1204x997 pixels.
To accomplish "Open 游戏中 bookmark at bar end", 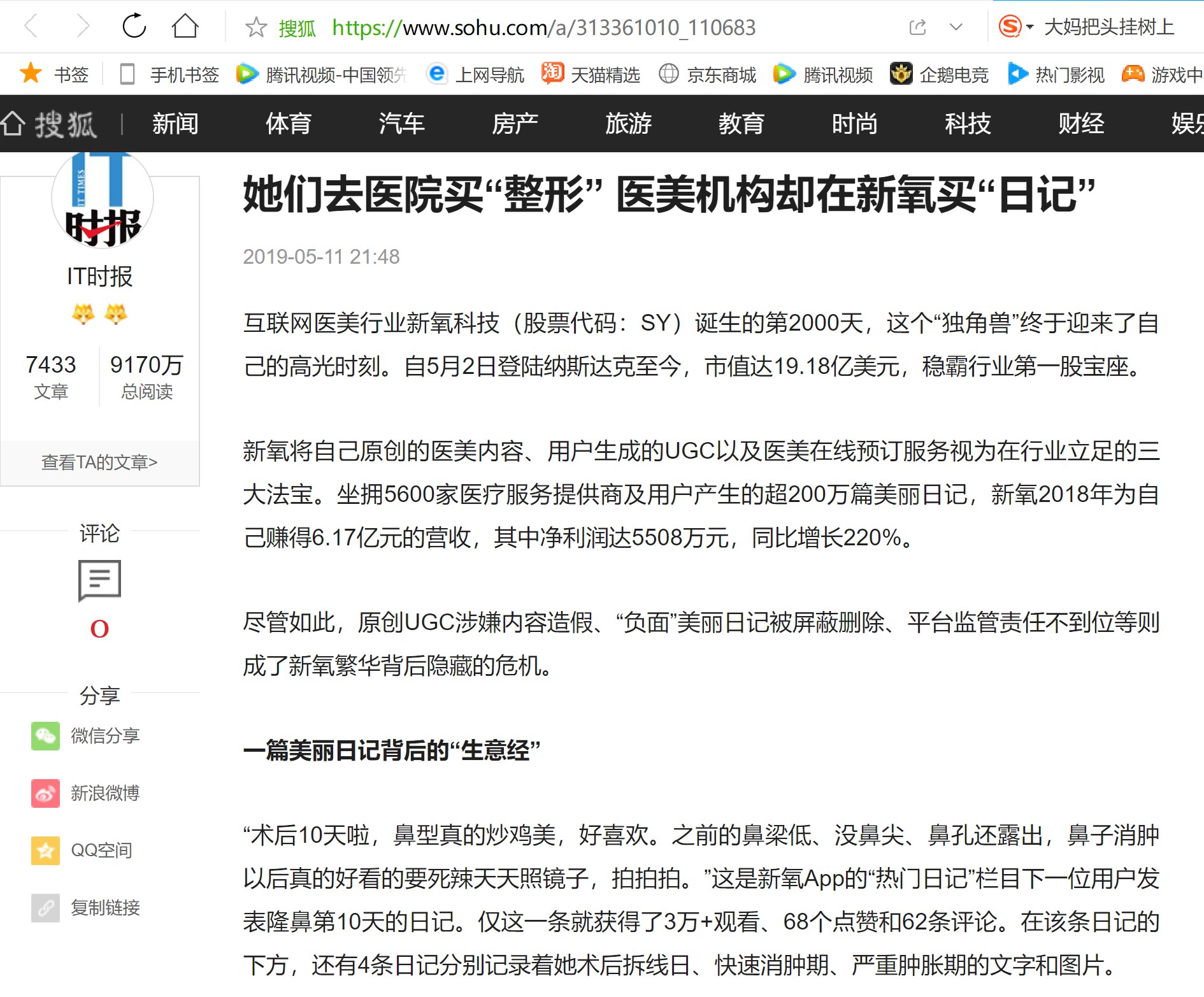I will pyautogui.click(x=1162, y=75).
